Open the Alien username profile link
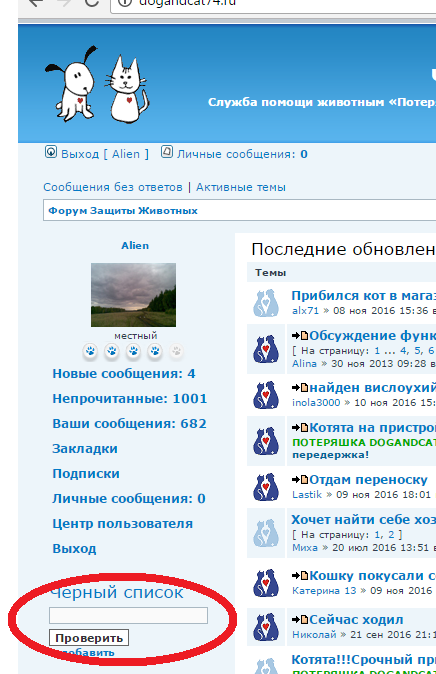 pos(135,245)
